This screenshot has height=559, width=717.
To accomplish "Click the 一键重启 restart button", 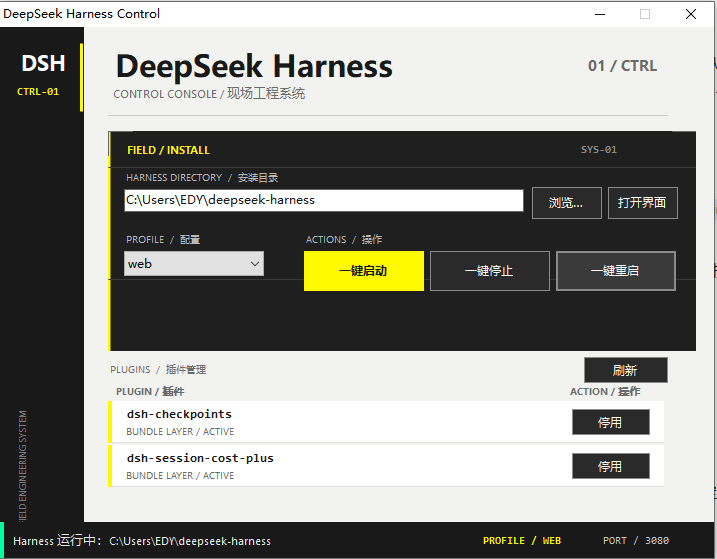I will coord(615,270).
